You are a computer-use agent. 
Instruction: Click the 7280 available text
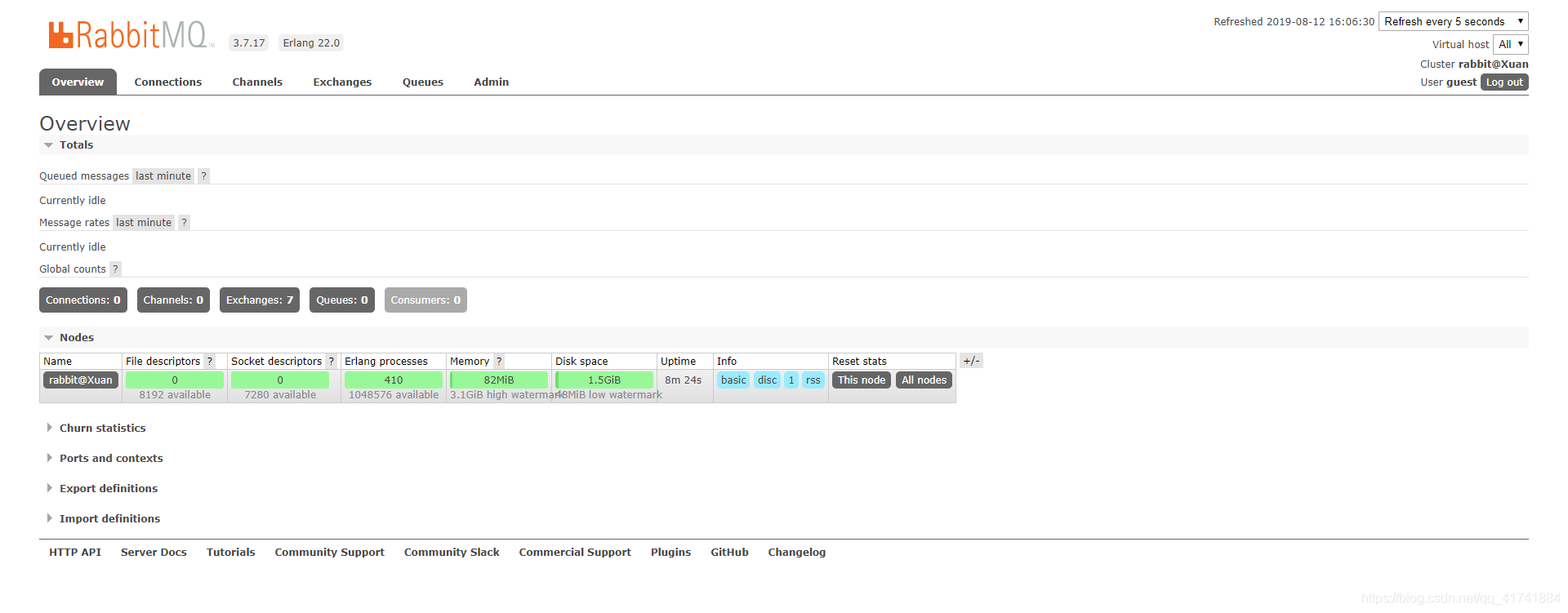pyautogui.click(x=280, y=394)
